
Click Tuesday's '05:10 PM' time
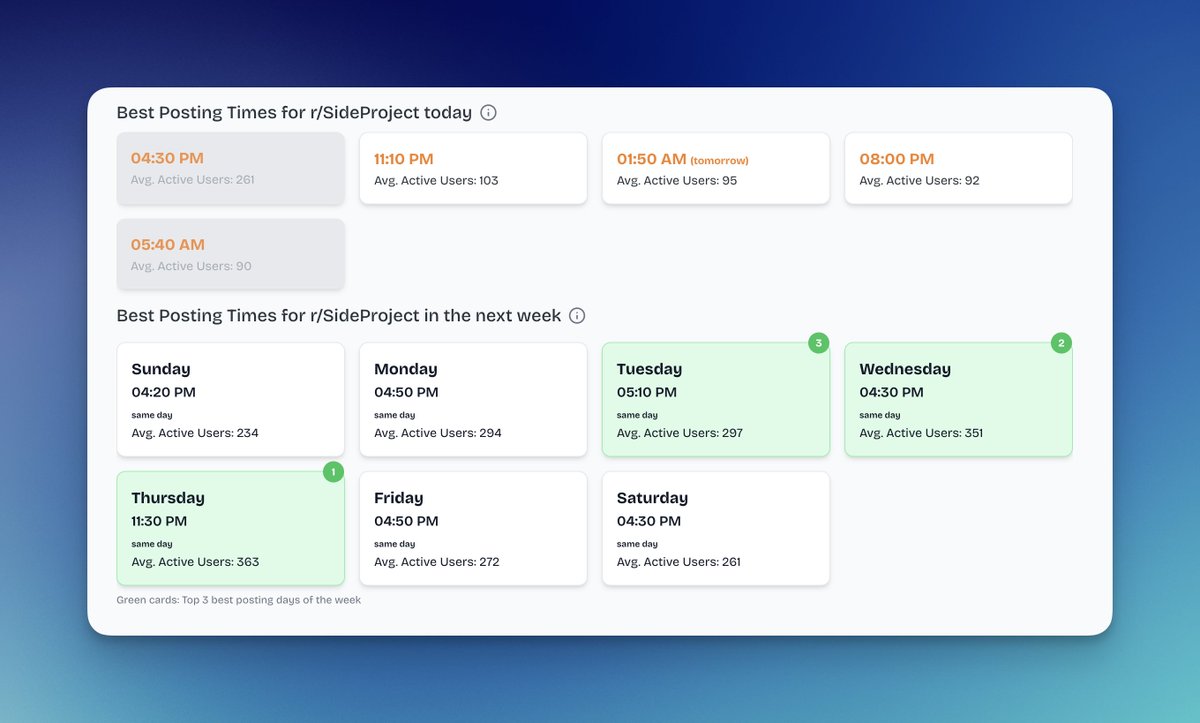tap(647, 392)
